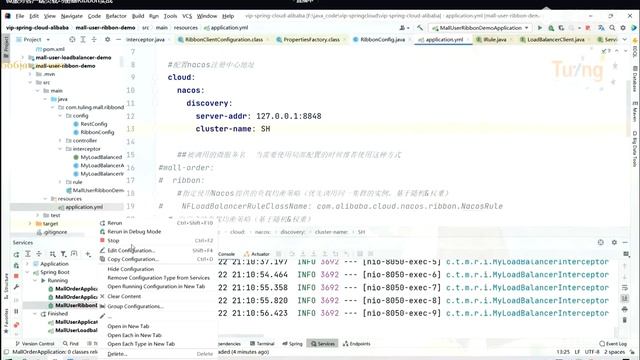Expand the controller package in project tree
The image size is (640, 360).
[60, 140]
